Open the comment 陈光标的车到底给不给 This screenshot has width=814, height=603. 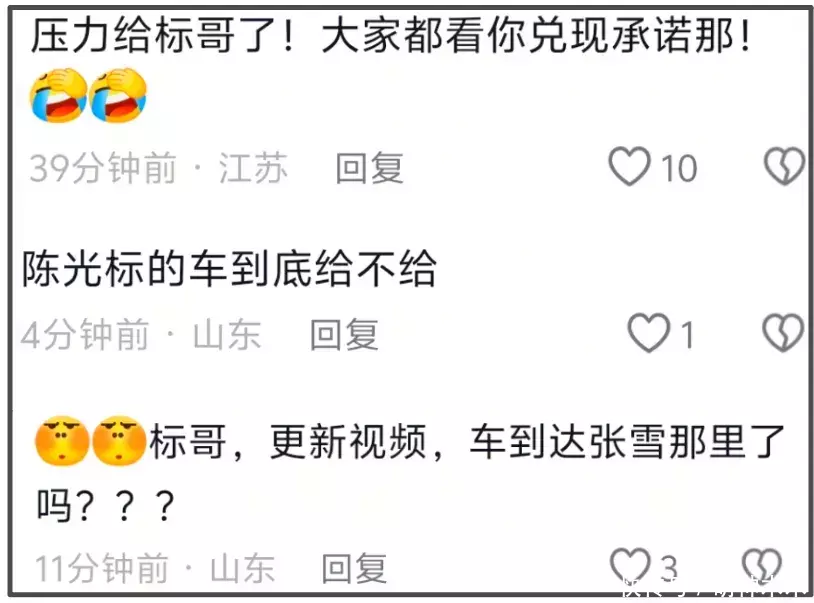(229, 269)
